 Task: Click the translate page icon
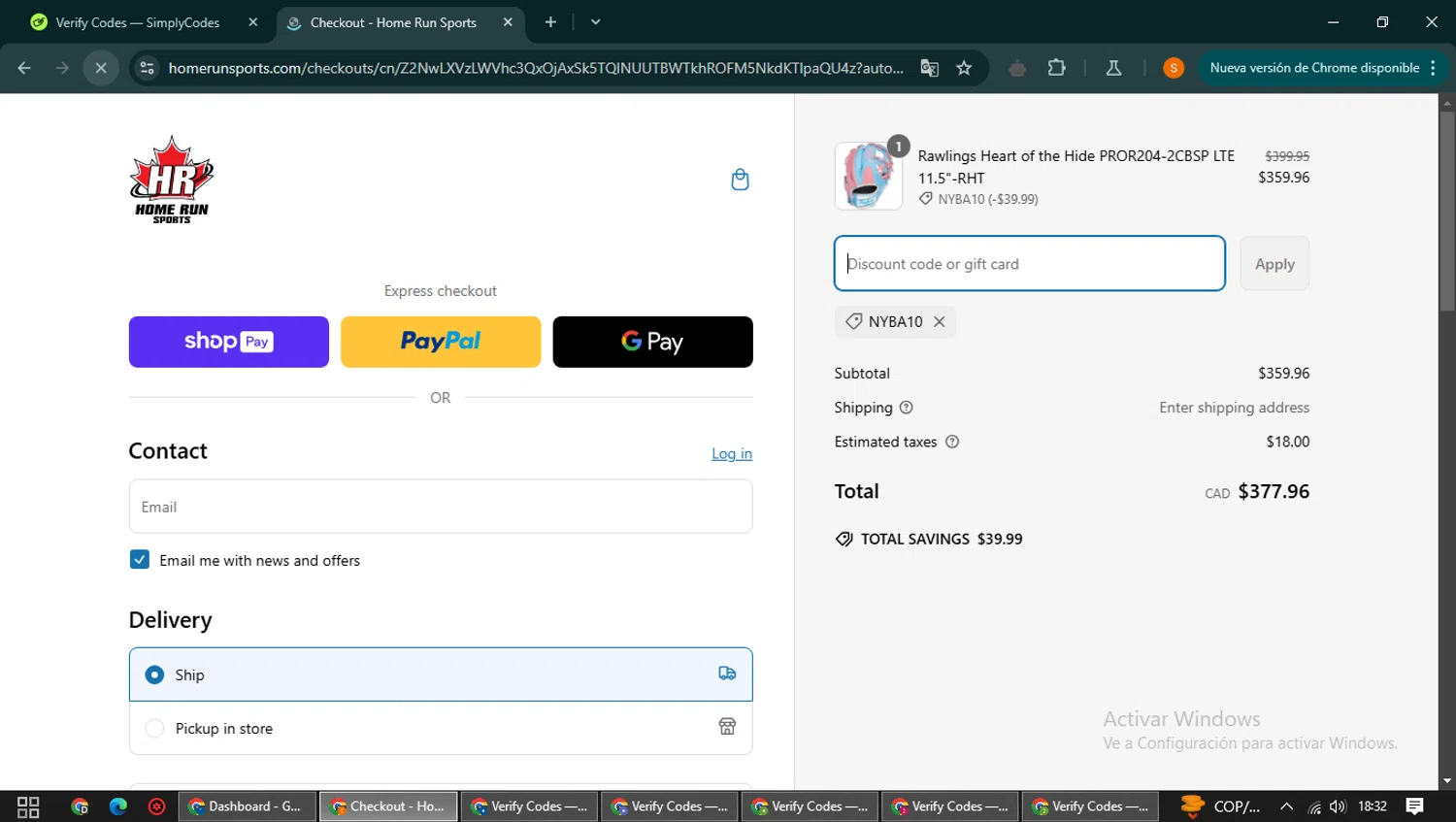(x=929, y=68)
